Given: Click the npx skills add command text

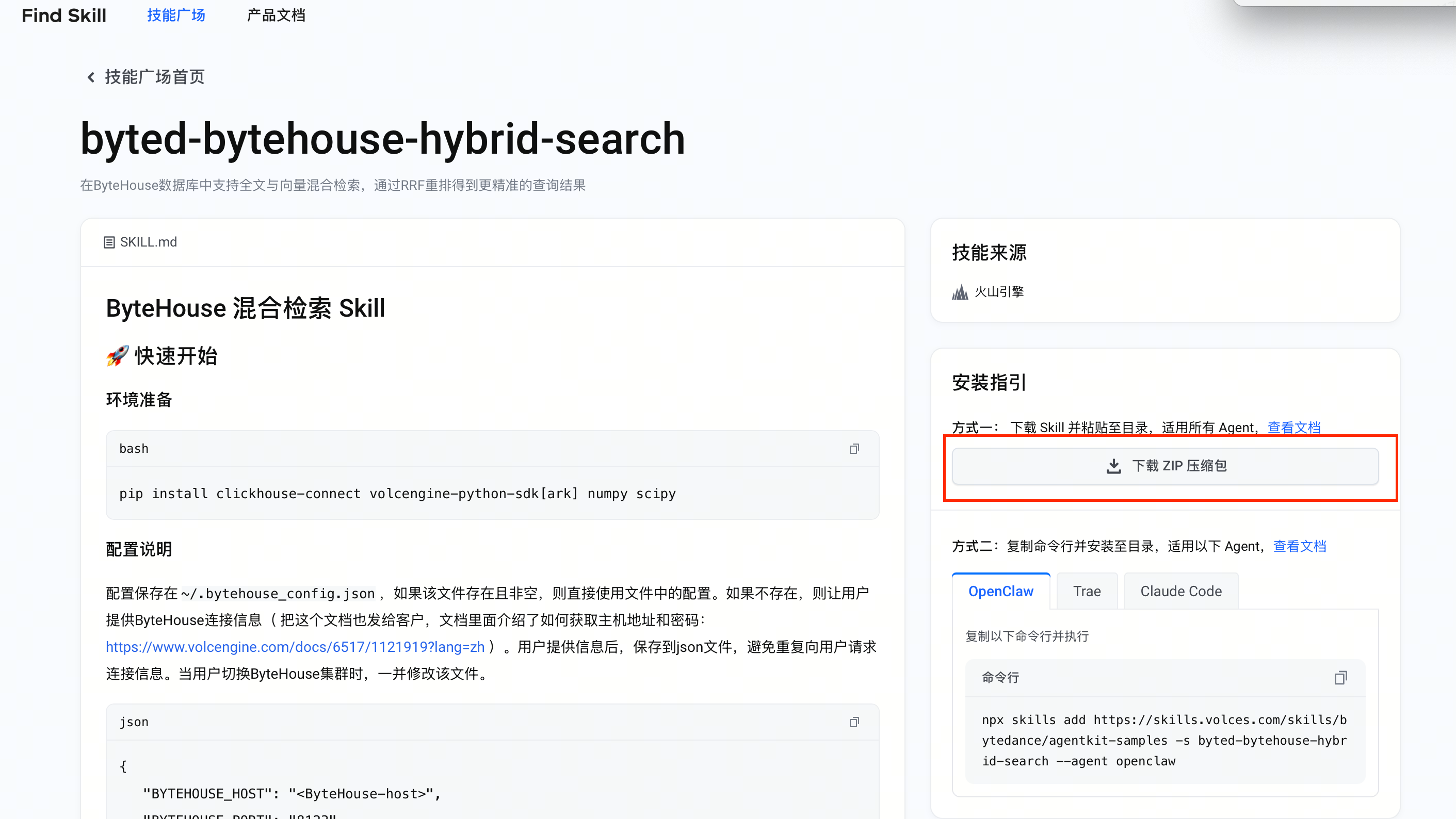Looking at the screenshot, I should pyautogui.click(x=1164, y=741).
